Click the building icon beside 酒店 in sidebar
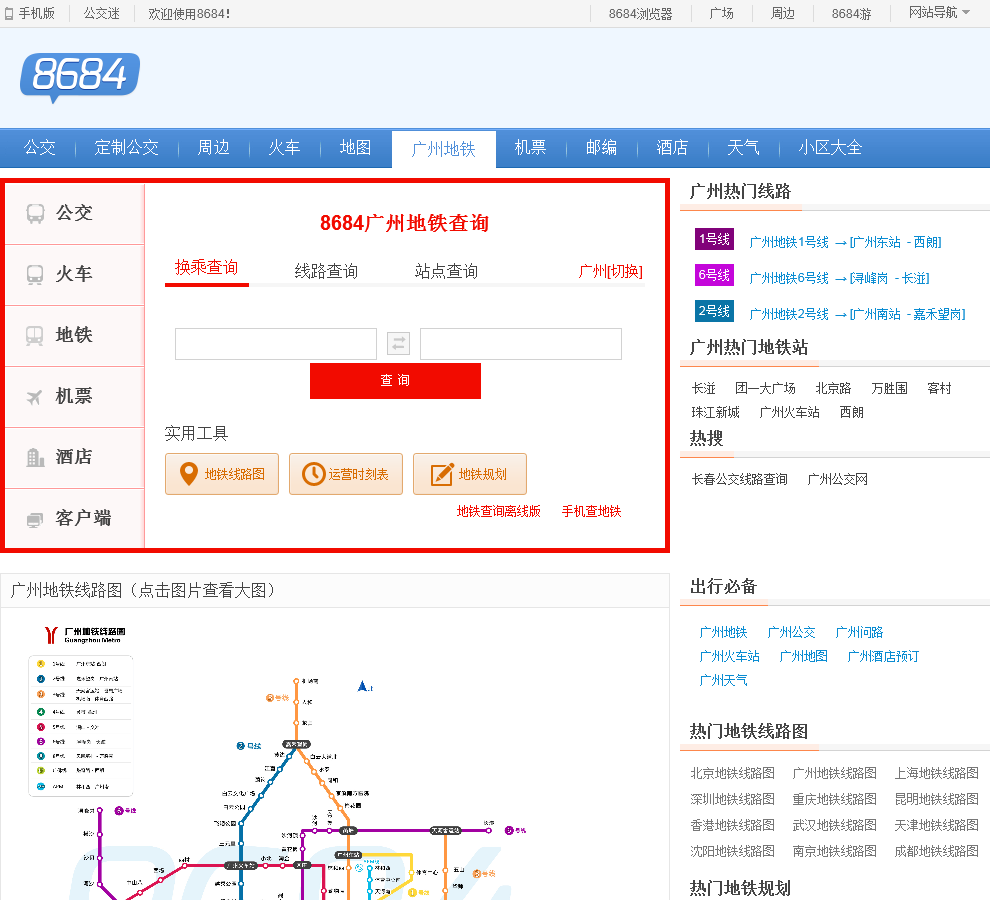 (35, 457)
